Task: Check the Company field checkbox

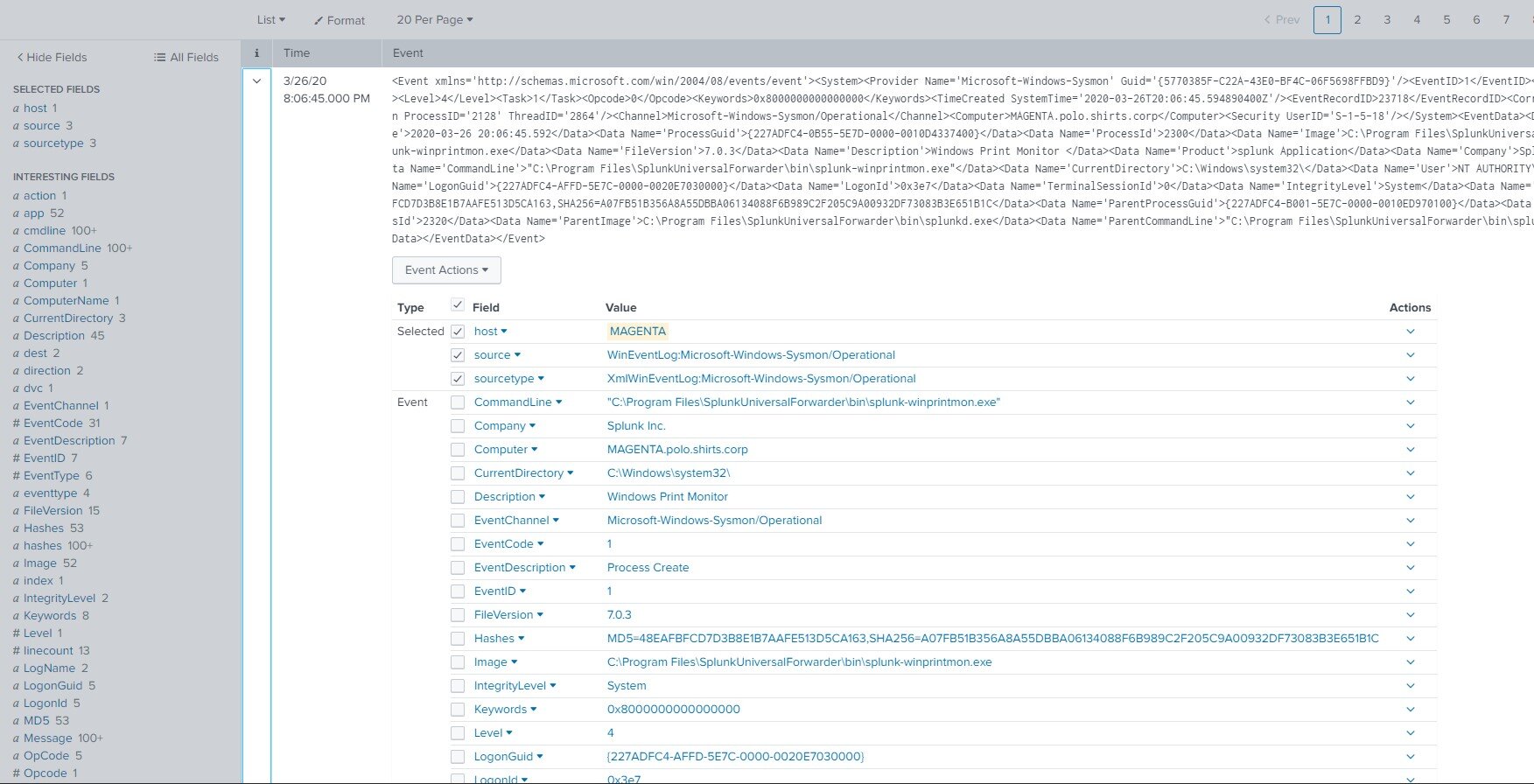Action: (x=457, y=426)
